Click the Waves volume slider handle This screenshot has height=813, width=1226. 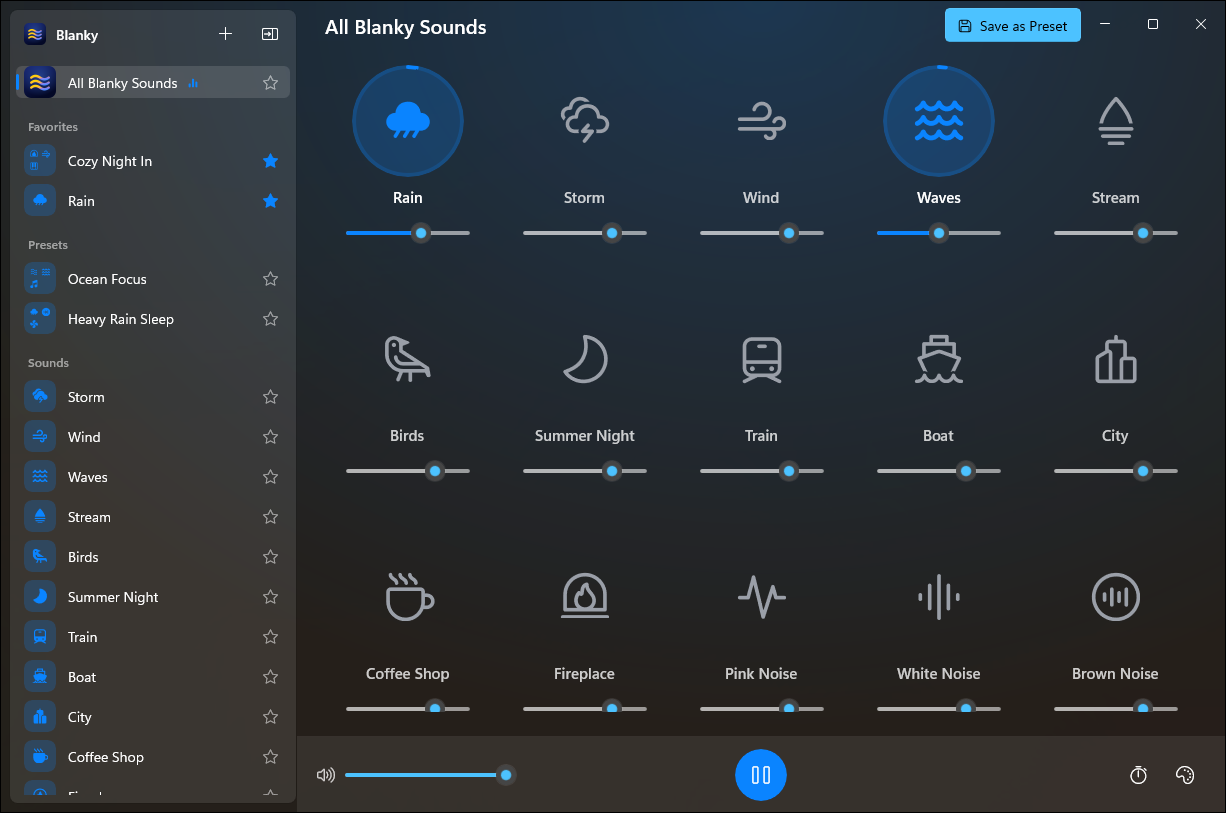pyautogui.click(x=938, y=233)
